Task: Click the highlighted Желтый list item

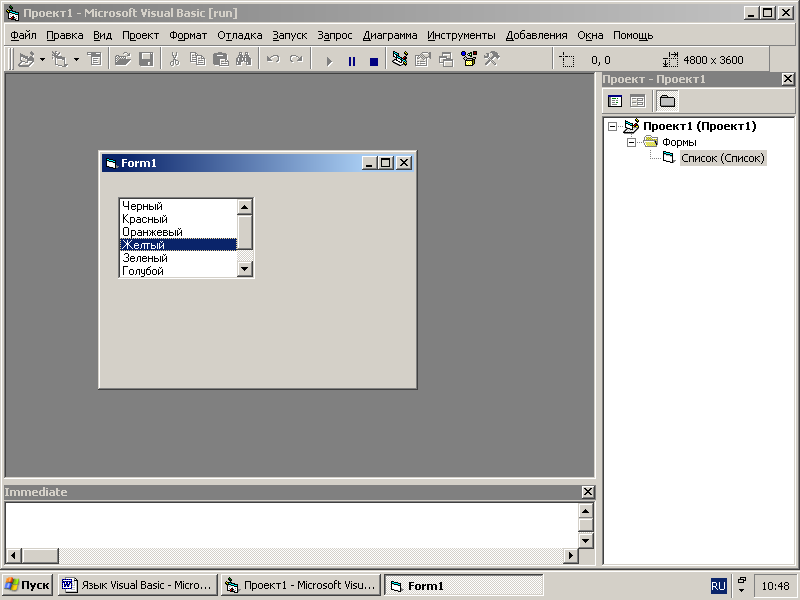Action: [x=178, y=245]
